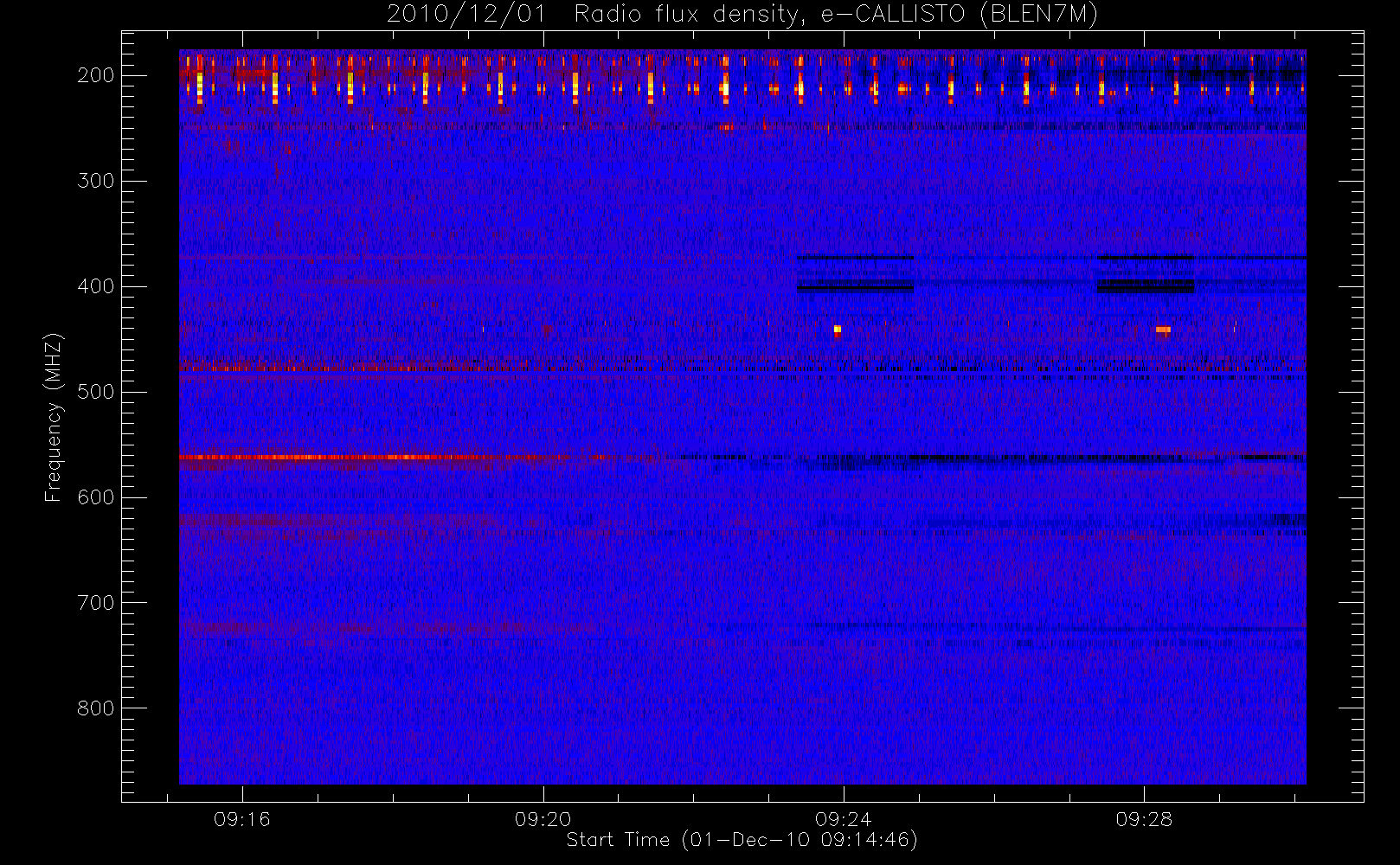
Task: Select the 800 frequency tick label
Action: pos(96,708)
